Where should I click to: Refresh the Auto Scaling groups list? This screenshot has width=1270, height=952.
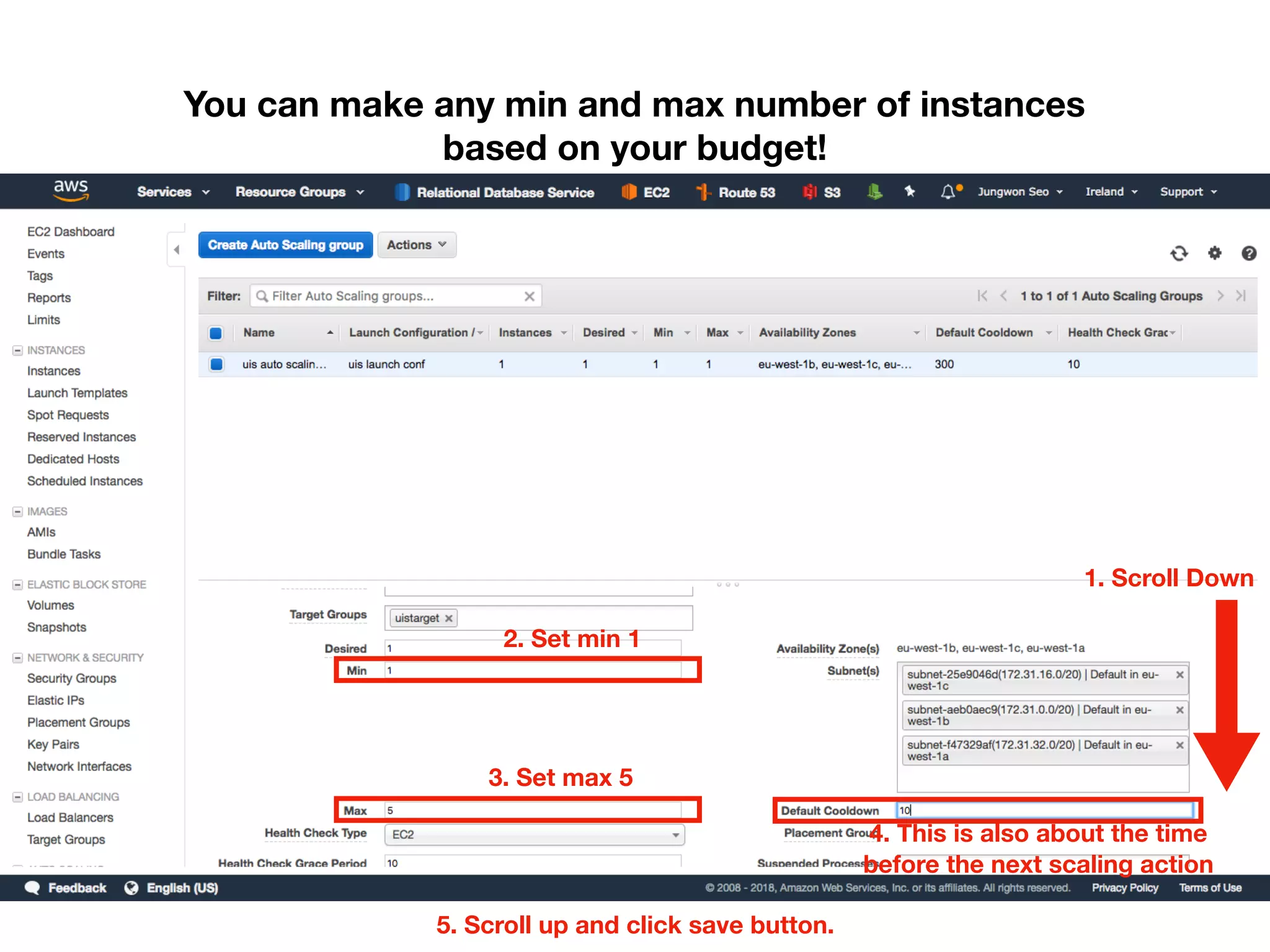click(x=1179, y=253)
